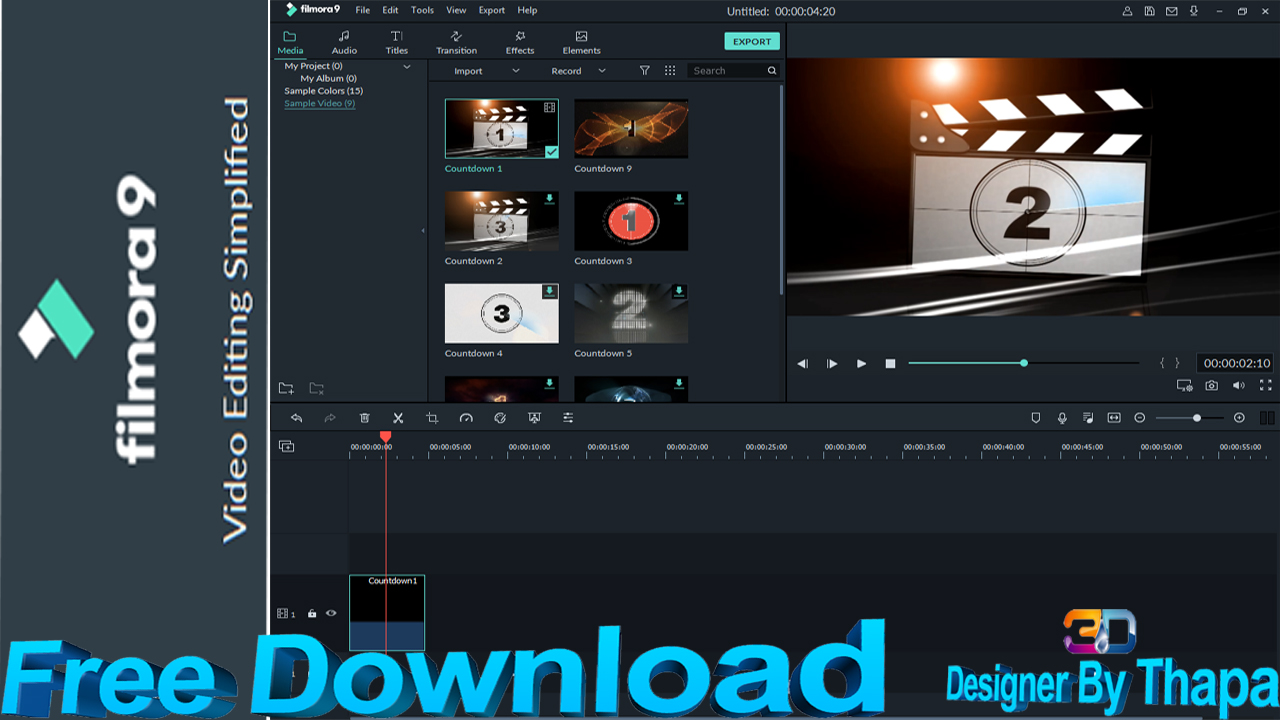Click the green EXPORT button
This screenshot has width=1280, height=720.
(752, 42)
